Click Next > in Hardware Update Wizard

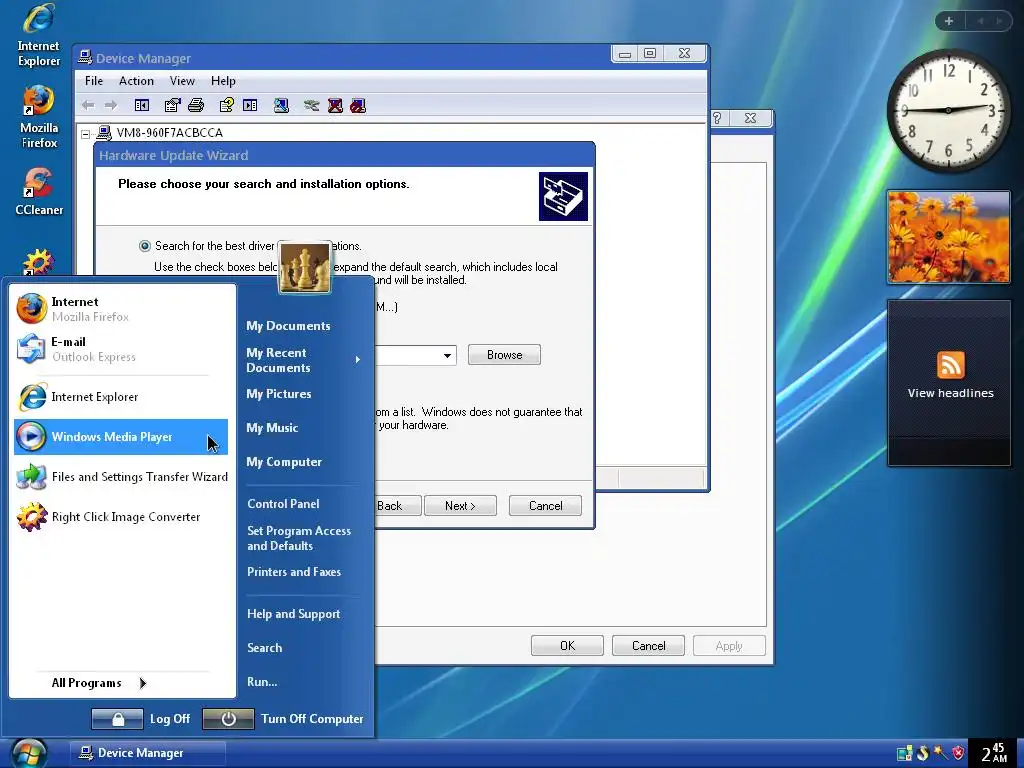click(x=460, y=505)
